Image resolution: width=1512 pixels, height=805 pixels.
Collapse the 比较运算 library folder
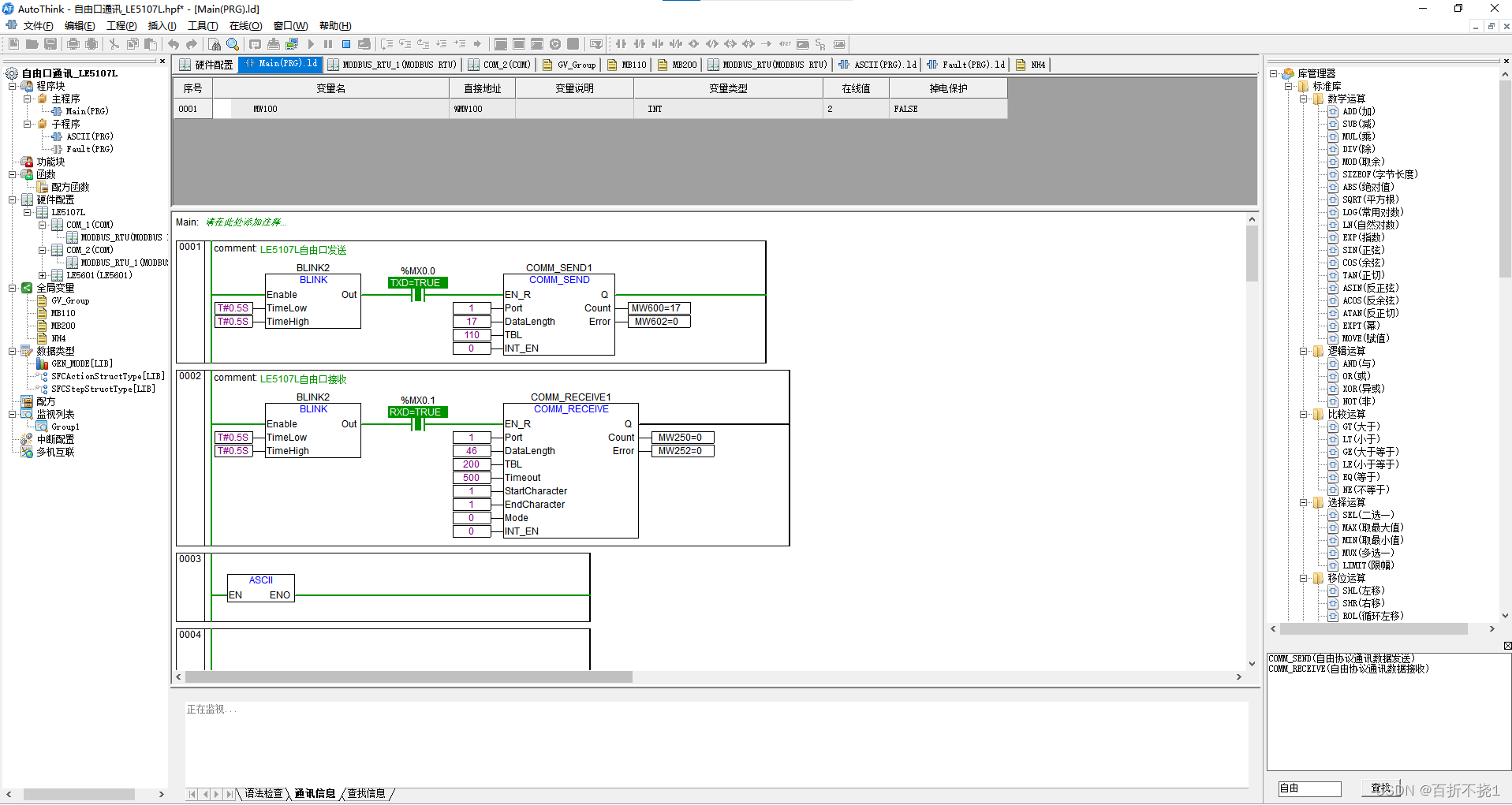pos(1304,414)
